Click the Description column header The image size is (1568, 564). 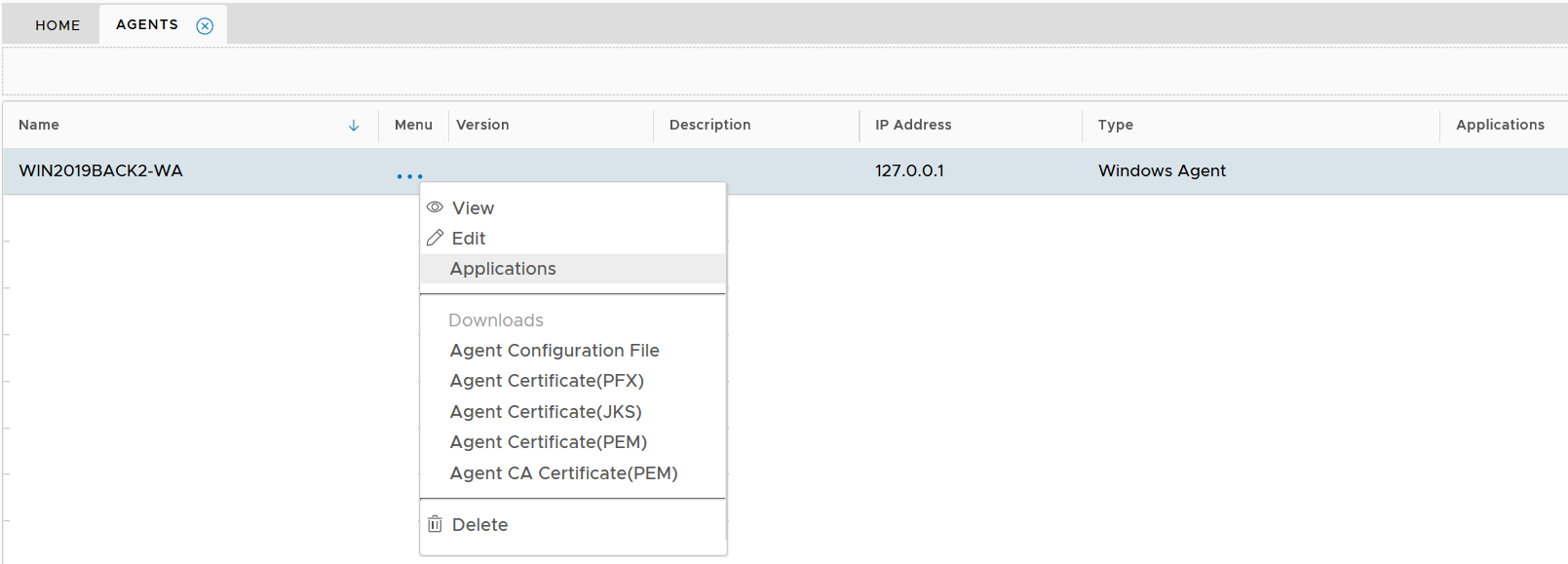pos(709,125)
